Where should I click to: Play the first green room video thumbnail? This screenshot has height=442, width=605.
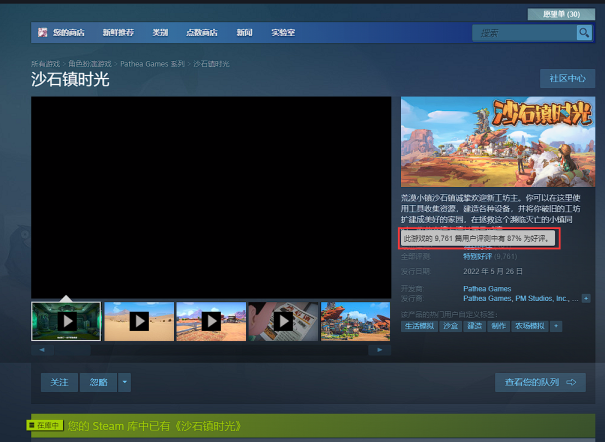pos(66,321)
